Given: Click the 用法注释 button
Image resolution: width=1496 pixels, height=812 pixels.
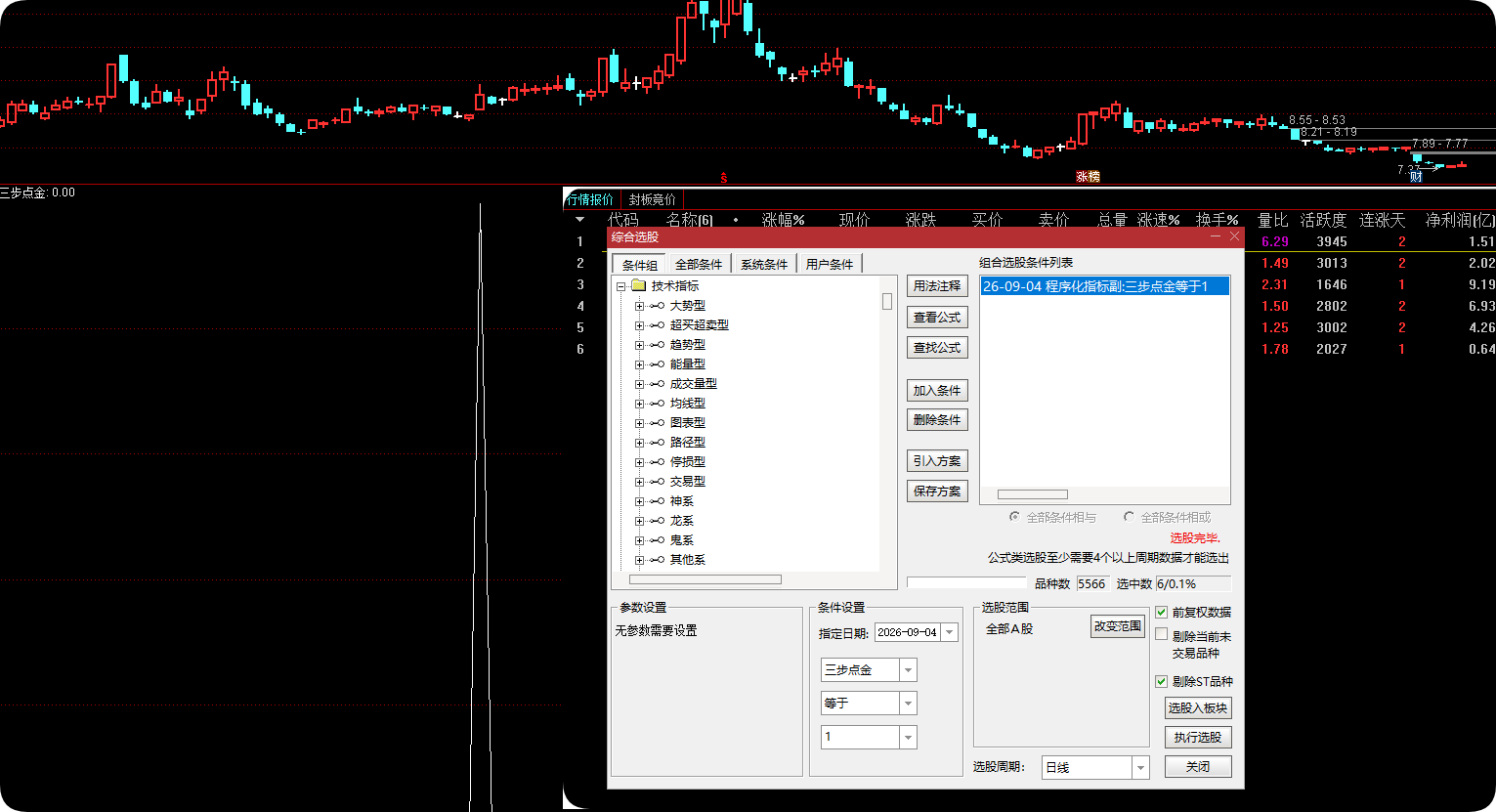Looking at the screenshot, I should 937,286.
